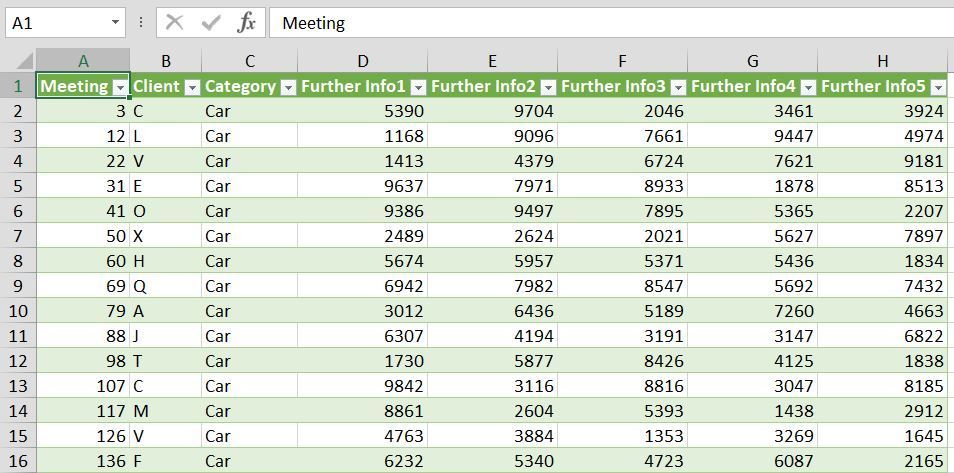Click the Enter checkmark formula bar icon
954x473 pixels.
click(x=211, y=22)
